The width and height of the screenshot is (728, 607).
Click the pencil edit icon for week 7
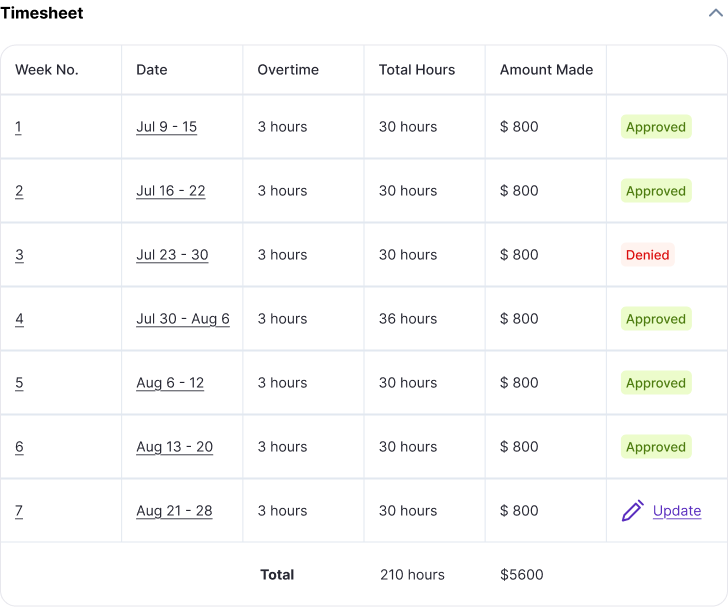point(633,510)
